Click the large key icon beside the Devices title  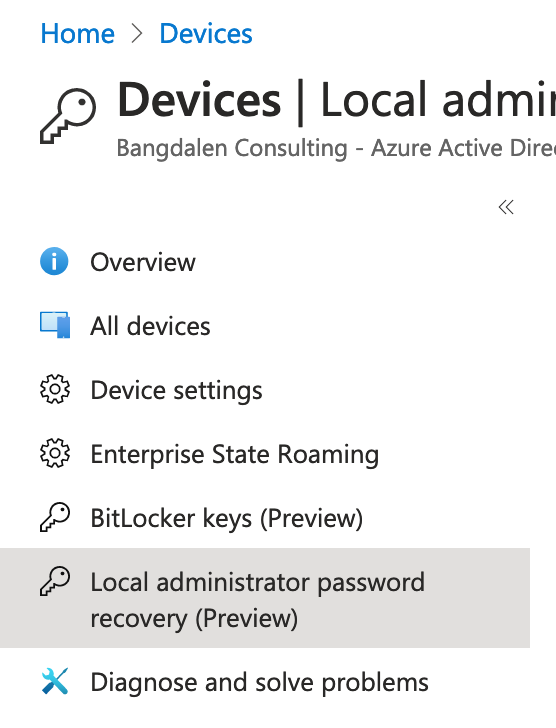tap(68, 116)
